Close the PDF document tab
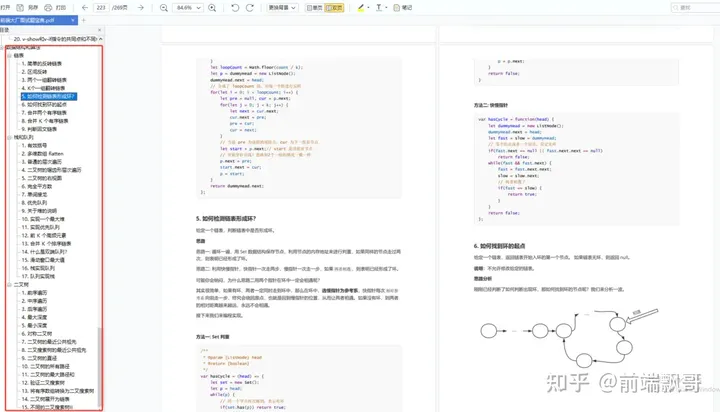The image size is (720, 412). click(73, 20)
